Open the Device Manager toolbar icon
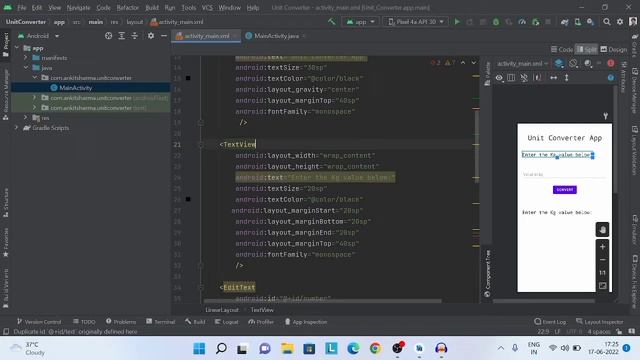The image size is (640, 360). (578, 22)
